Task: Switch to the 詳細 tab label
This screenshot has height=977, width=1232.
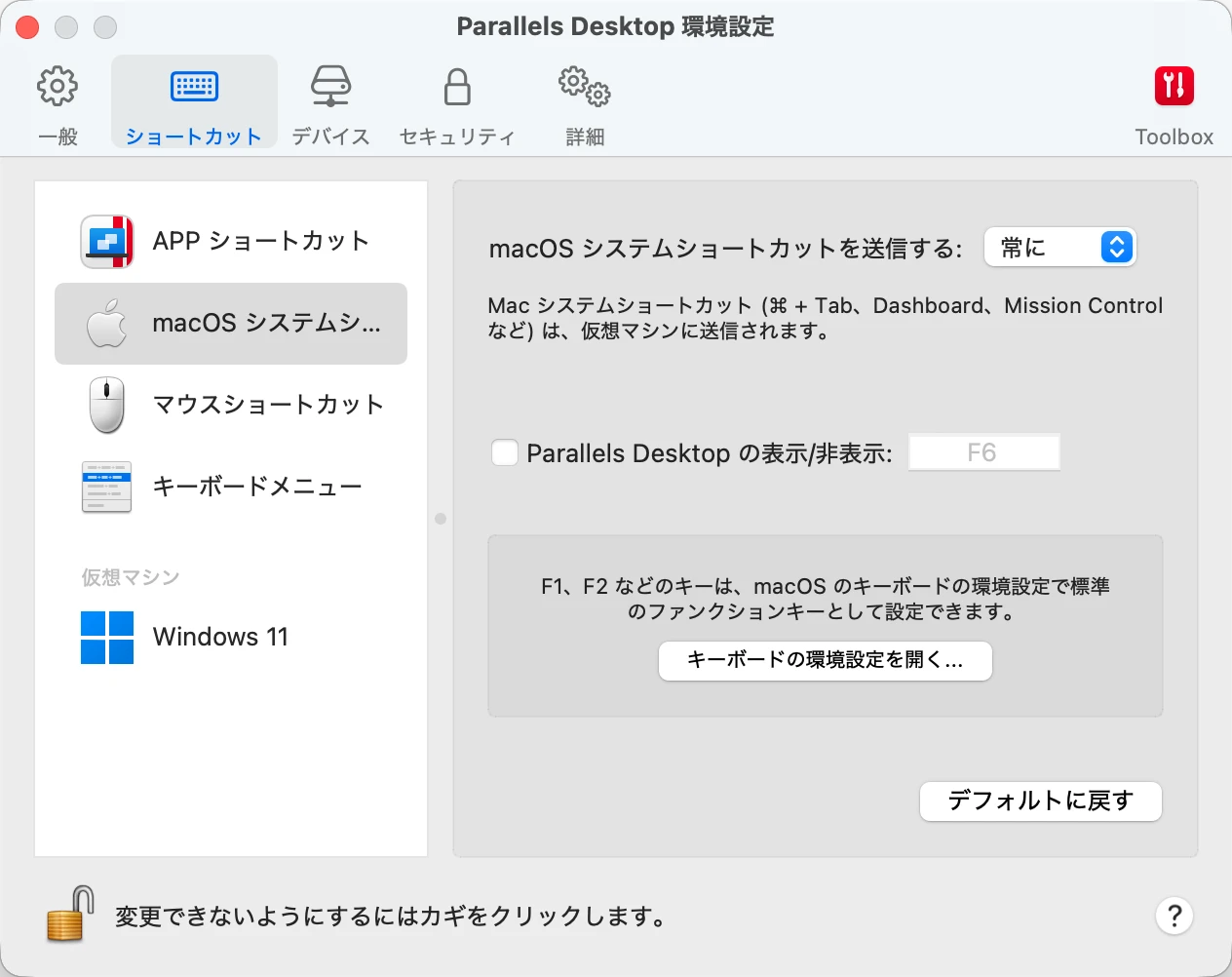Action: [x=585, y=137]
